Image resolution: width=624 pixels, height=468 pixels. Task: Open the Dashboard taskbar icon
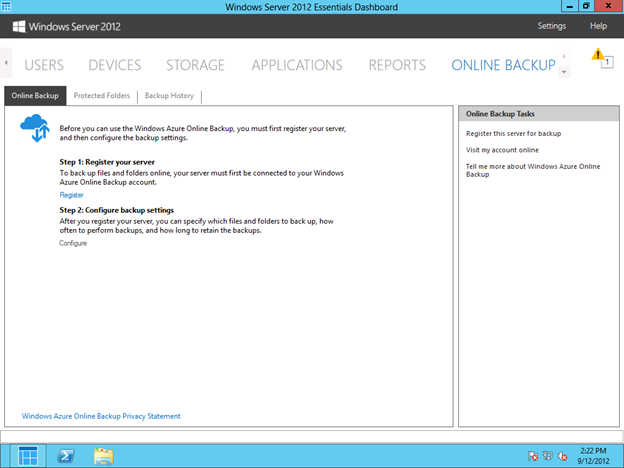tap(28, 456)
